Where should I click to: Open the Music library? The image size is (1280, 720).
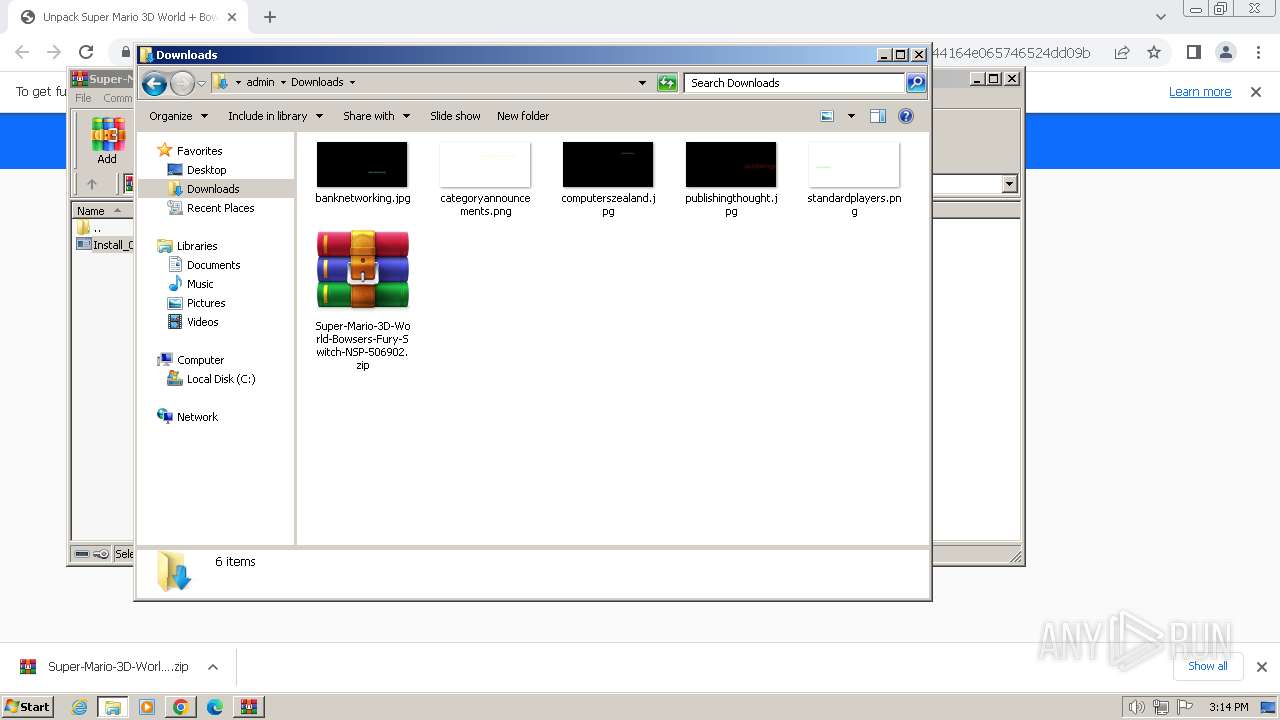click(x=200, y=284)
